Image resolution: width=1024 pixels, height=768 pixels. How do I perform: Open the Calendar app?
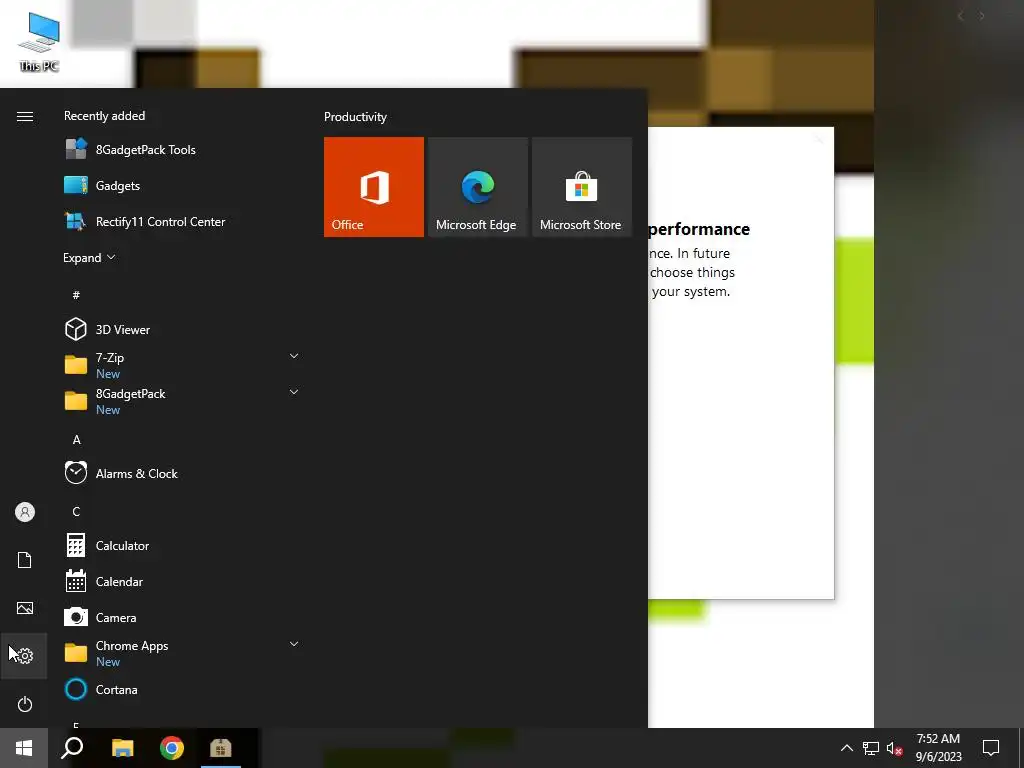click(x=181, y=581)
